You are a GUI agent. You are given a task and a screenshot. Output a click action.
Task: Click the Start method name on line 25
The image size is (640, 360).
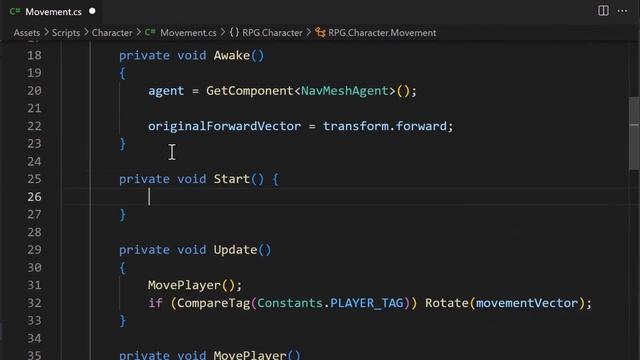(232, 179)
